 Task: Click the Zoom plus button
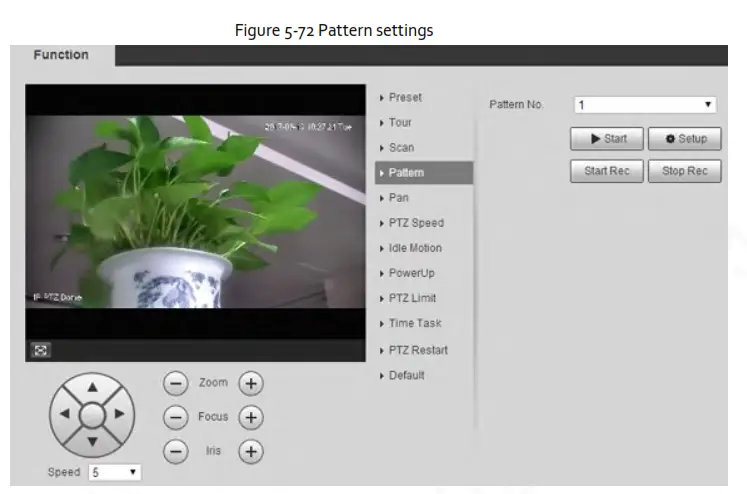click(250, 383)
